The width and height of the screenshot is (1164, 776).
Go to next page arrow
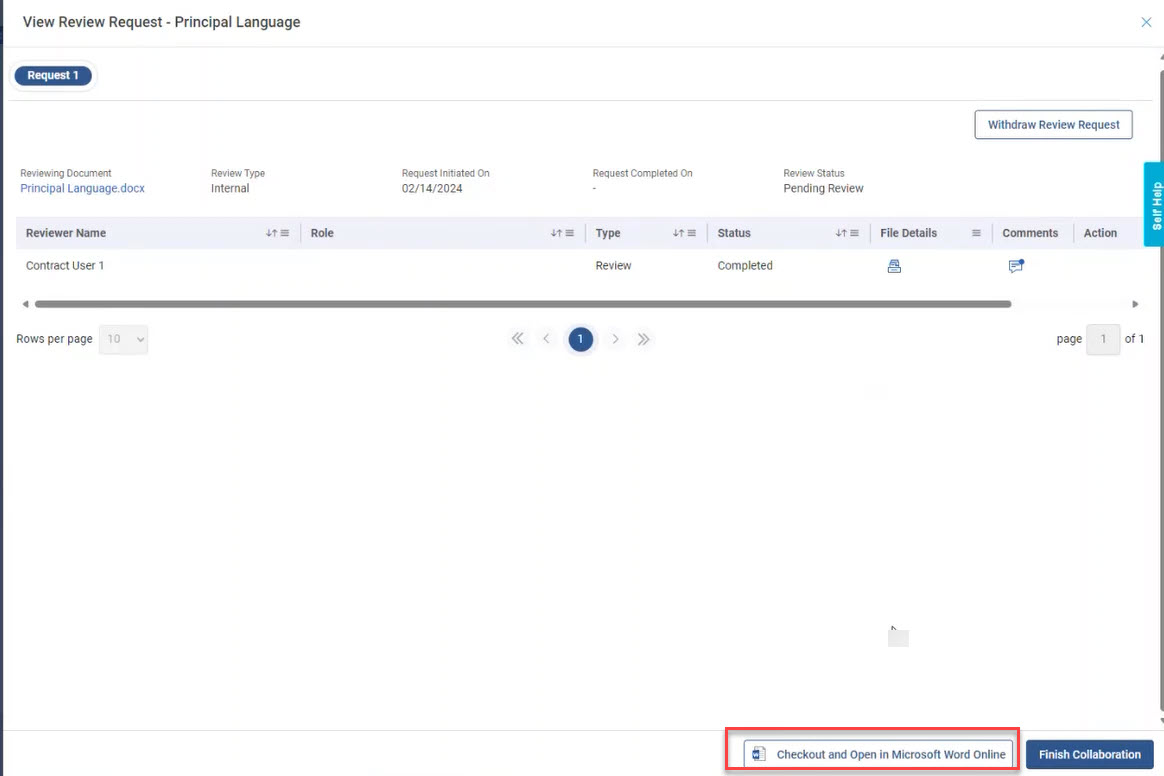coord(615,339)
